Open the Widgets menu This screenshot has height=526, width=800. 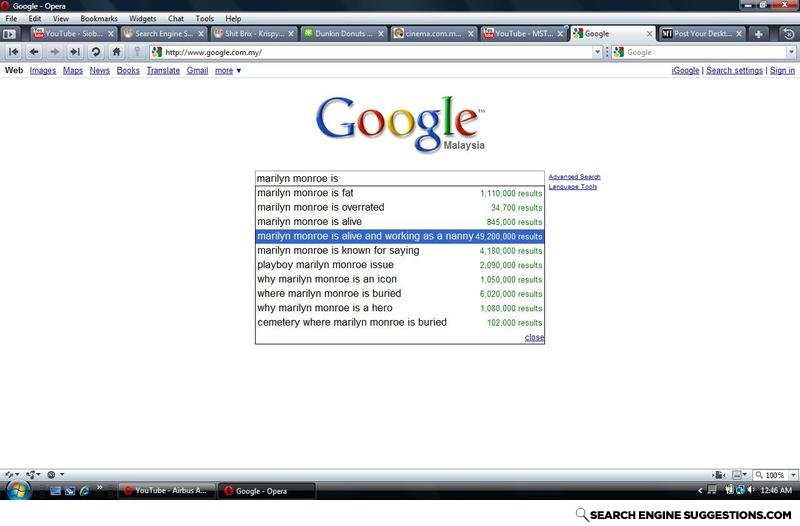pyautogui.click(x=142, y=18)
